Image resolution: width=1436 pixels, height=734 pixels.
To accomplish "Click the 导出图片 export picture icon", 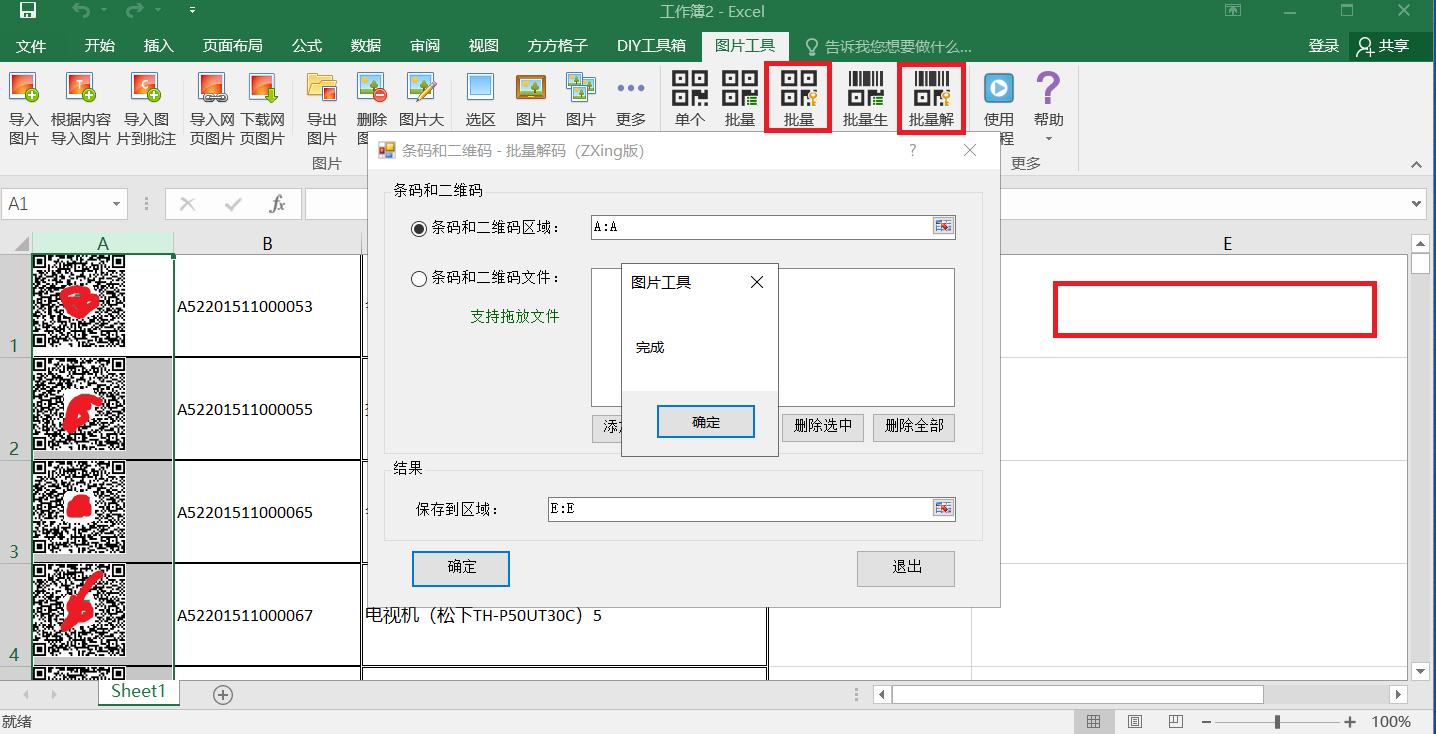I will tap(322, 88).
